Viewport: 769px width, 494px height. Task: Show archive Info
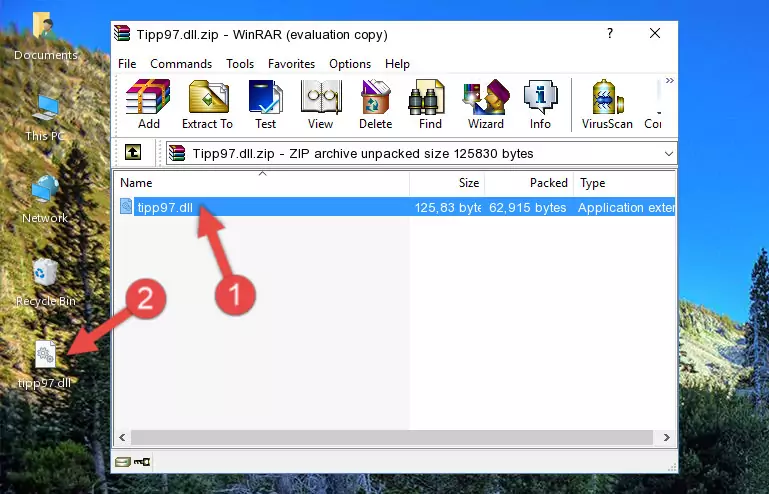pyautogui.click(x=540, y=104)
